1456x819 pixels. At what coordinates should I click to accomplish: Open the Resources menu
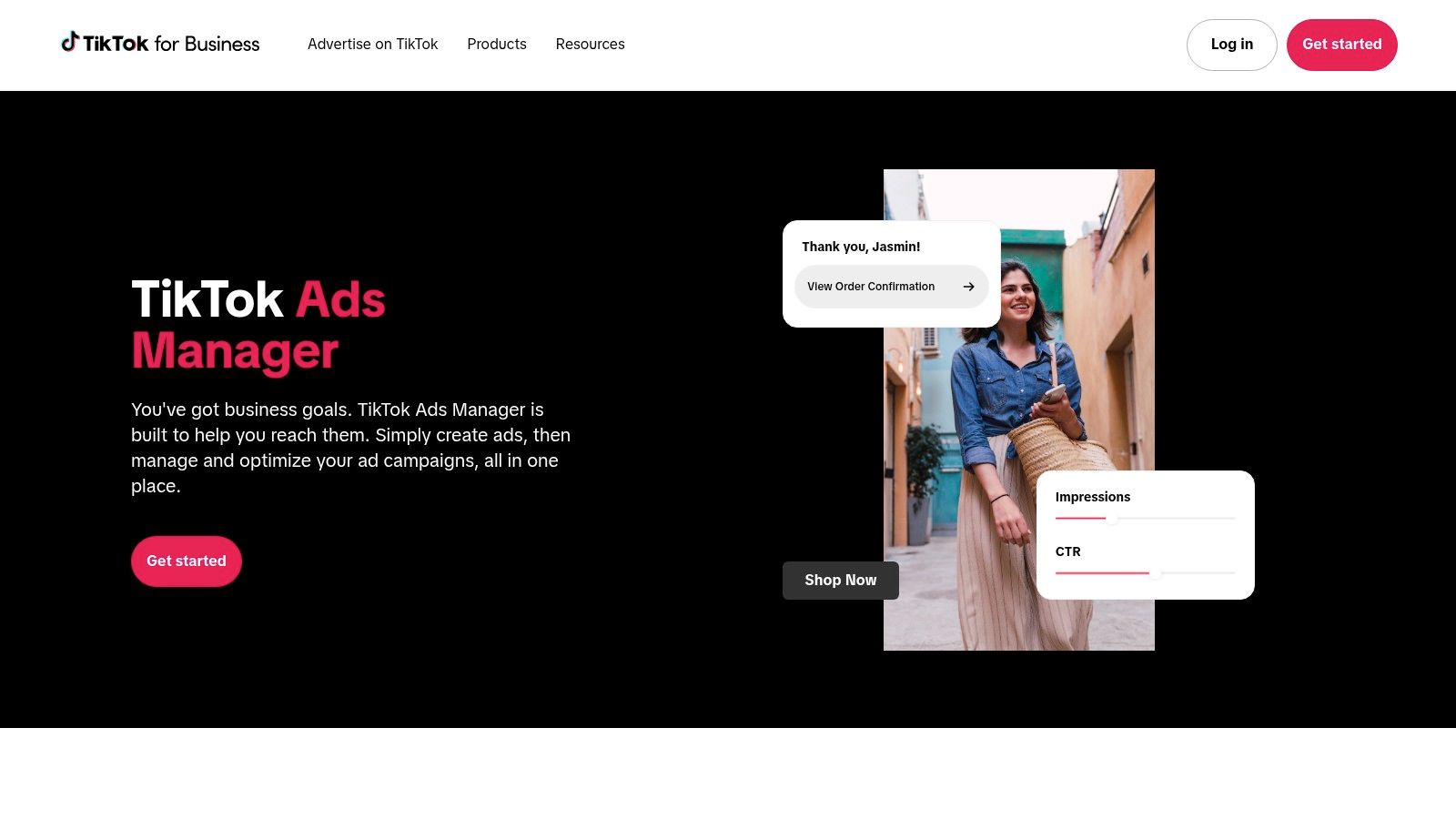coord(590,44)
